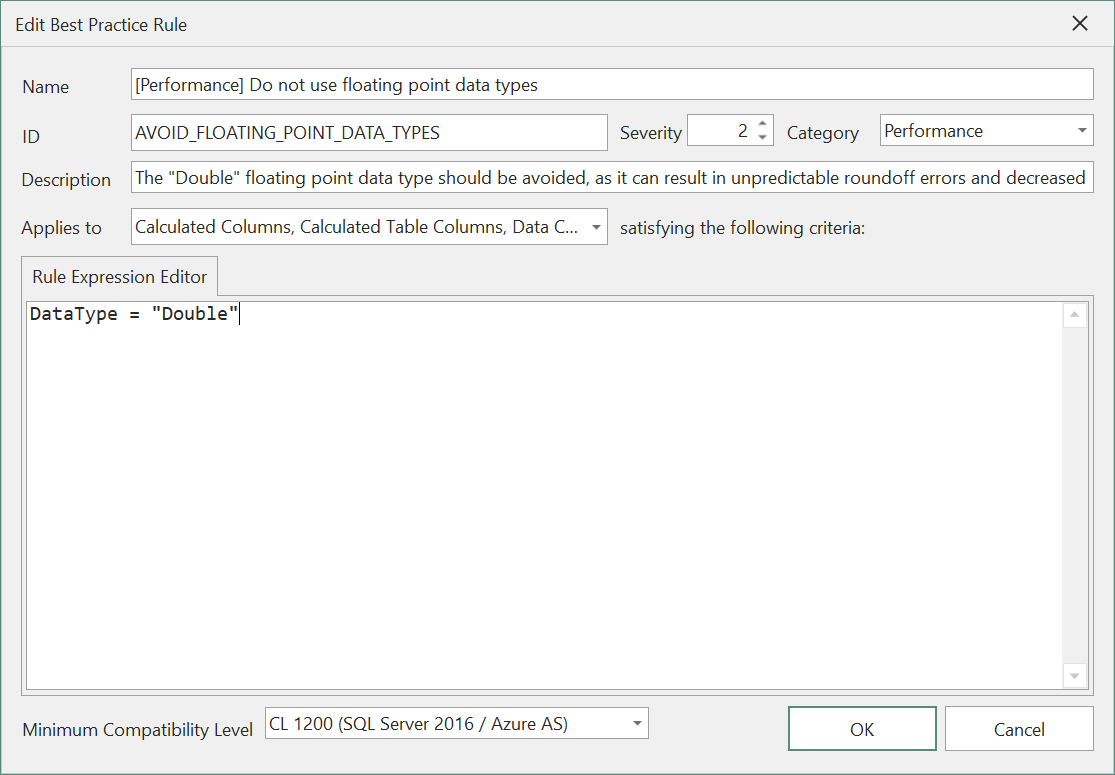Click the expression editor scrollbar up arrow
The width and height of the screenshot is (1115, 775).
coord(1074,313)
